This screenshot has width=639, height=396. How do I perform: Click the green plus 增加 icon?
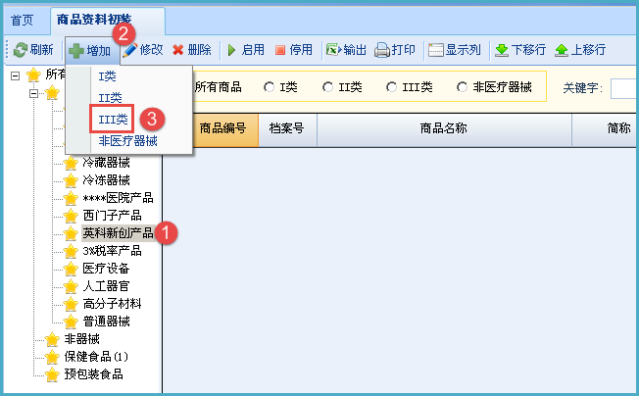76,51
